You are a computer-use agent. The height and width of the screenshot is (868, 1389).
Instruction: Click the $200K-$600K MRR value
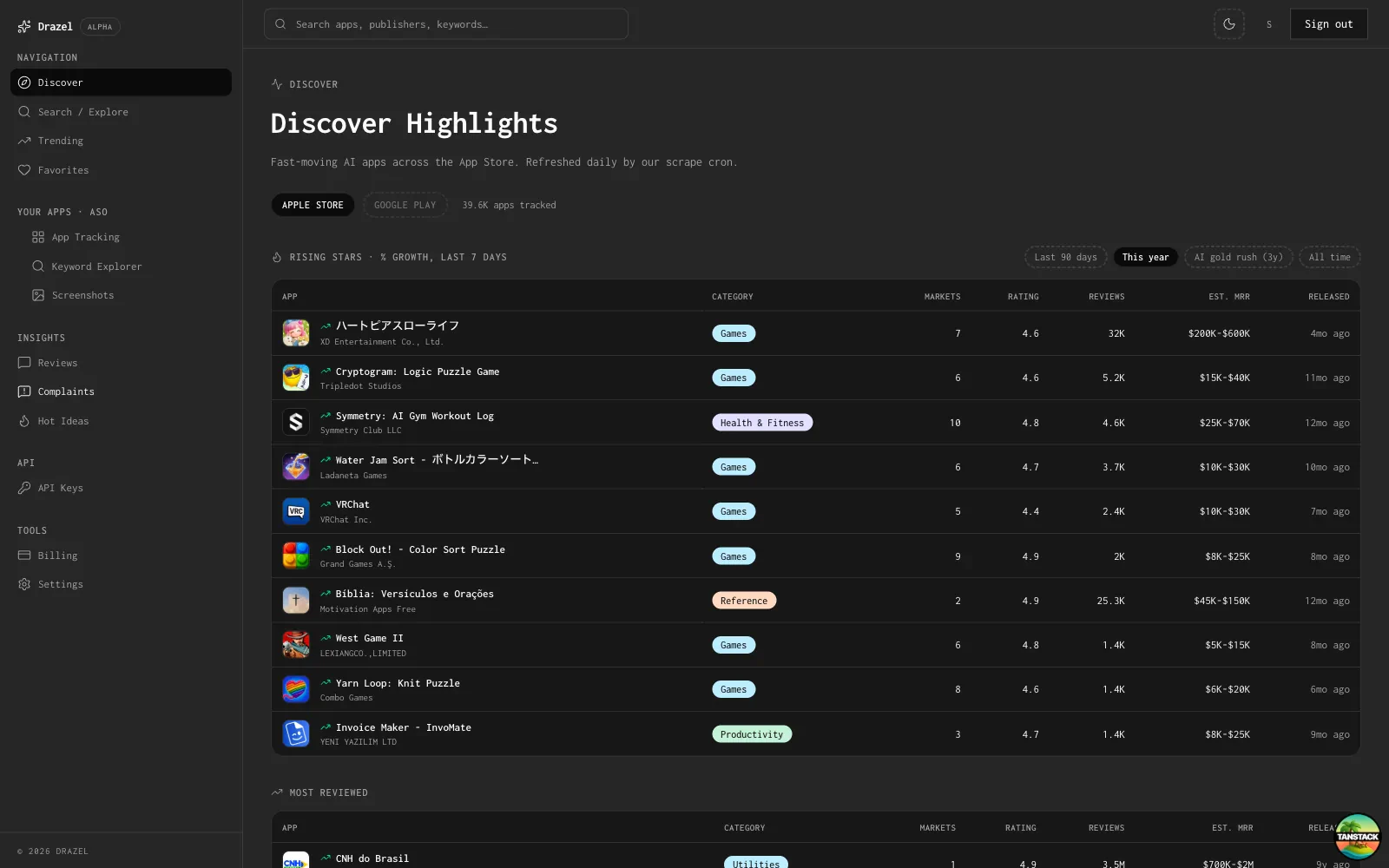coord(1219,333)
